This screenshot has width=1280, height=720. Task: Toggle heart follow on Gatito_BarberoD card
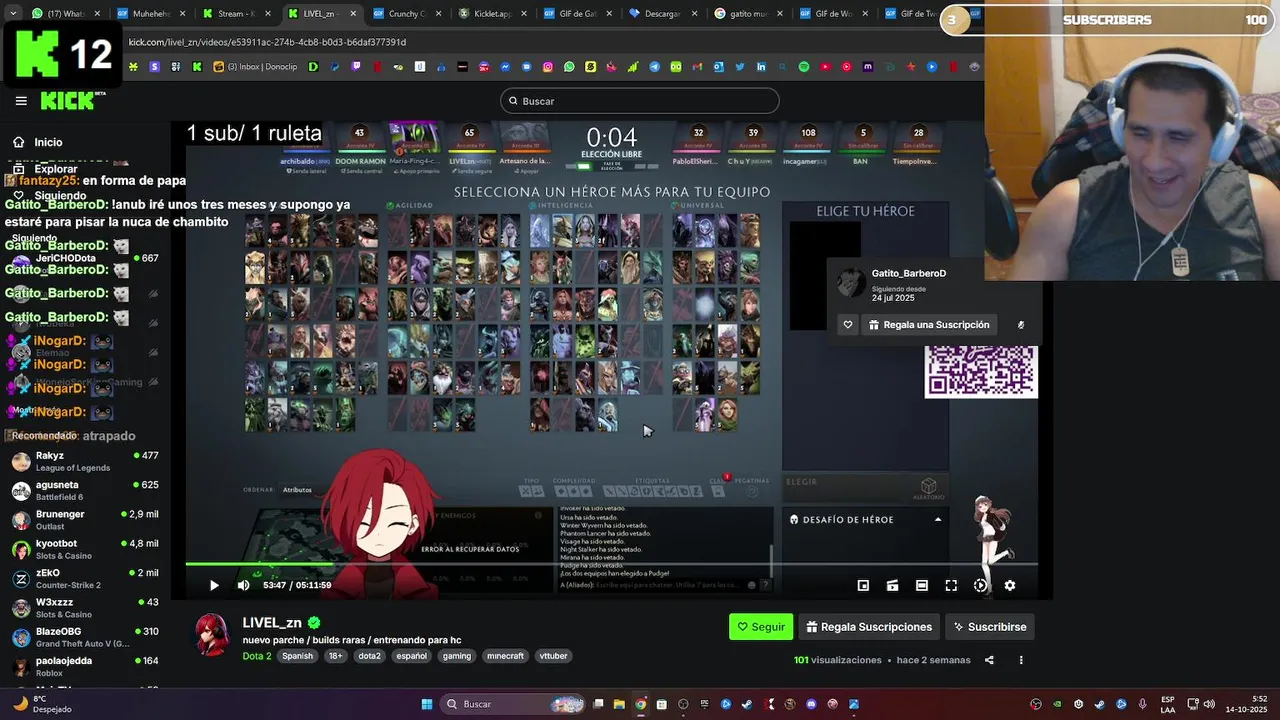click(848, 325)
